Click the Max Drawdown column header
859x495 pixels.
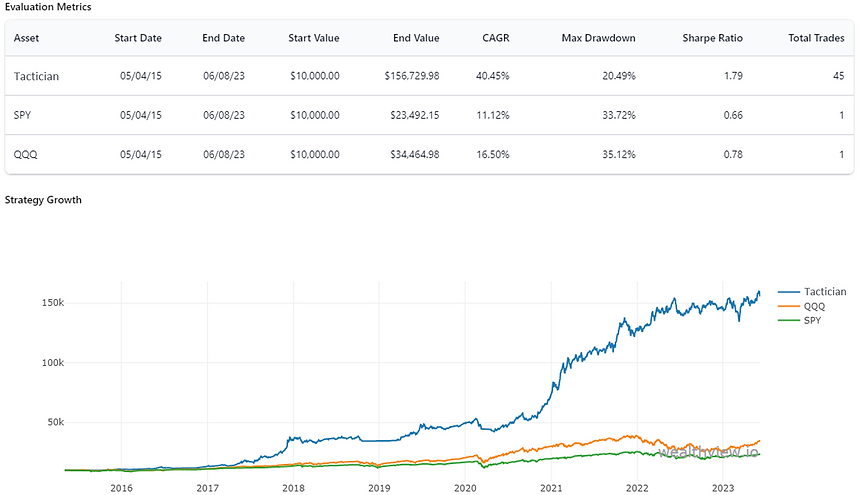click(x=599, y=38)
